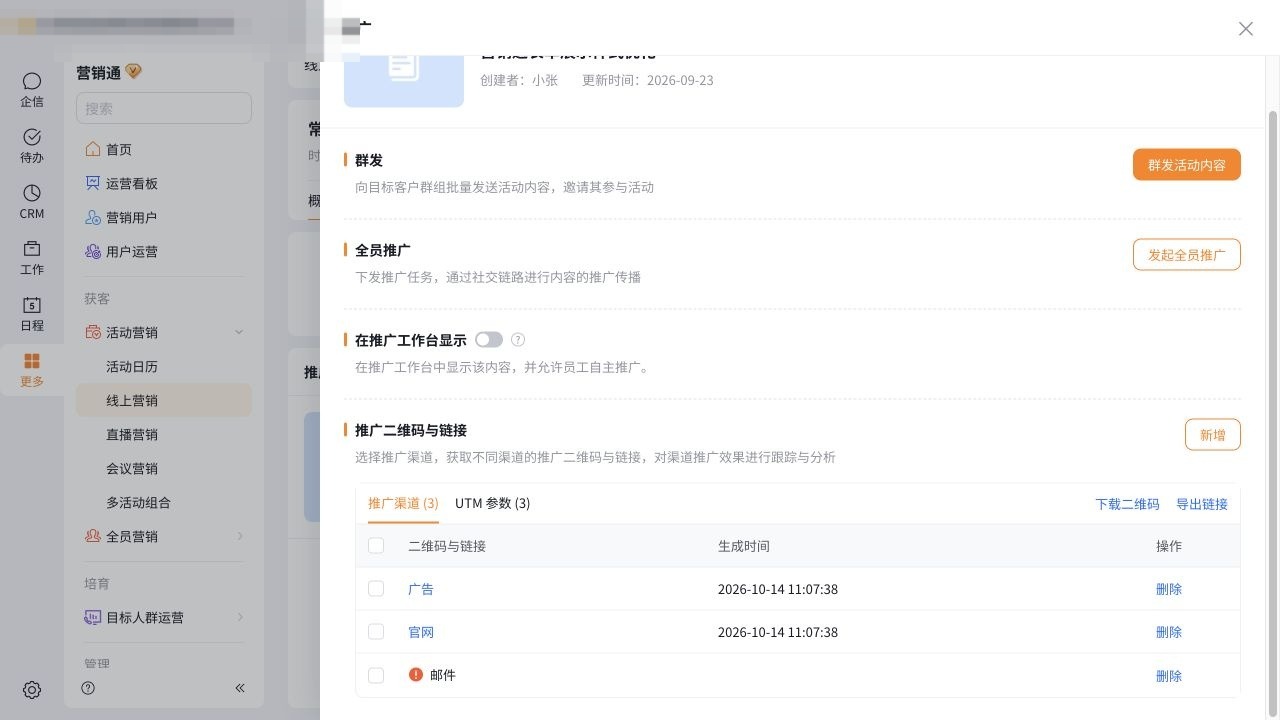Click 下载二维码 link
The image size is (1280, 720).
(1127, 504)
